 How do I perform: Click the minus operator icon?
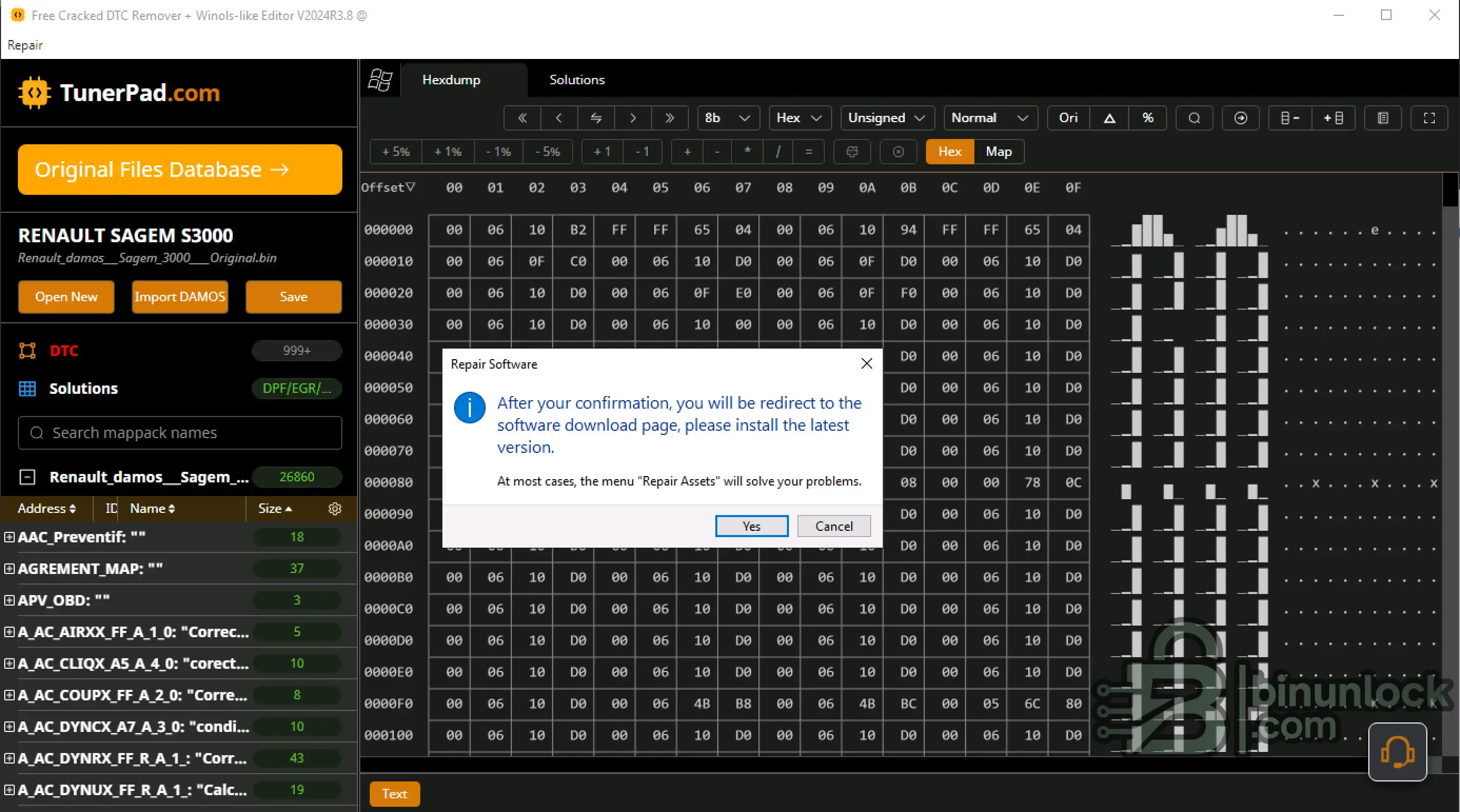[717, 152]
